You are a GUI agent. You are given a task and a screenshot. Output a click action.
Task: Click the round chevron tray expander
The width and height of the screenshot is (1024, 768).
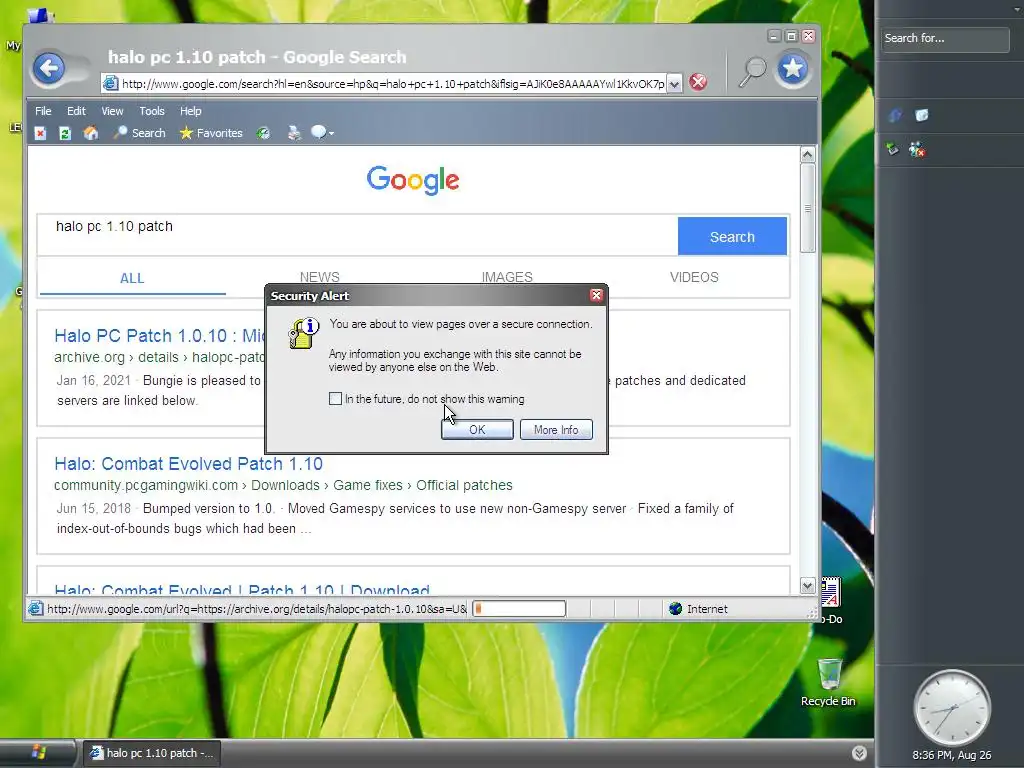(859, 753)
